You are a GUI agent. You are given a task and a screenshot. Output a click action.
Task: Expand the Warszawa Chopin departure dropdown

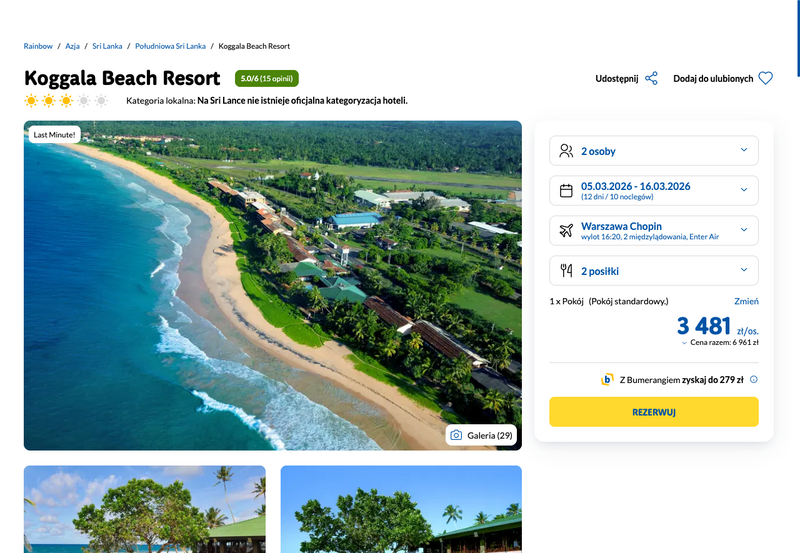pos(654,231)
